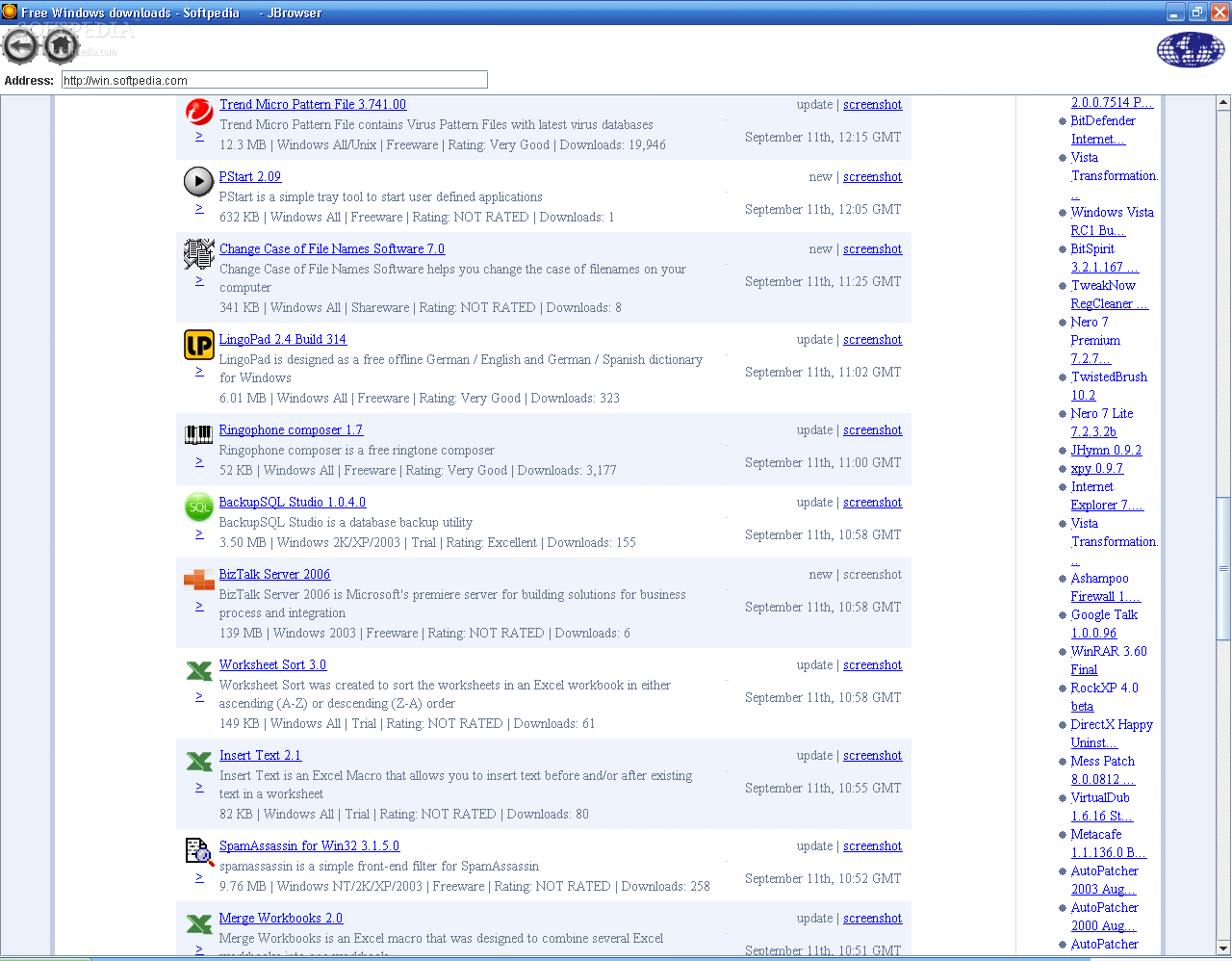
Task: View screenshot for SpamAssassin for Win32
Action: pyautogui.click(x=873, y=845)
